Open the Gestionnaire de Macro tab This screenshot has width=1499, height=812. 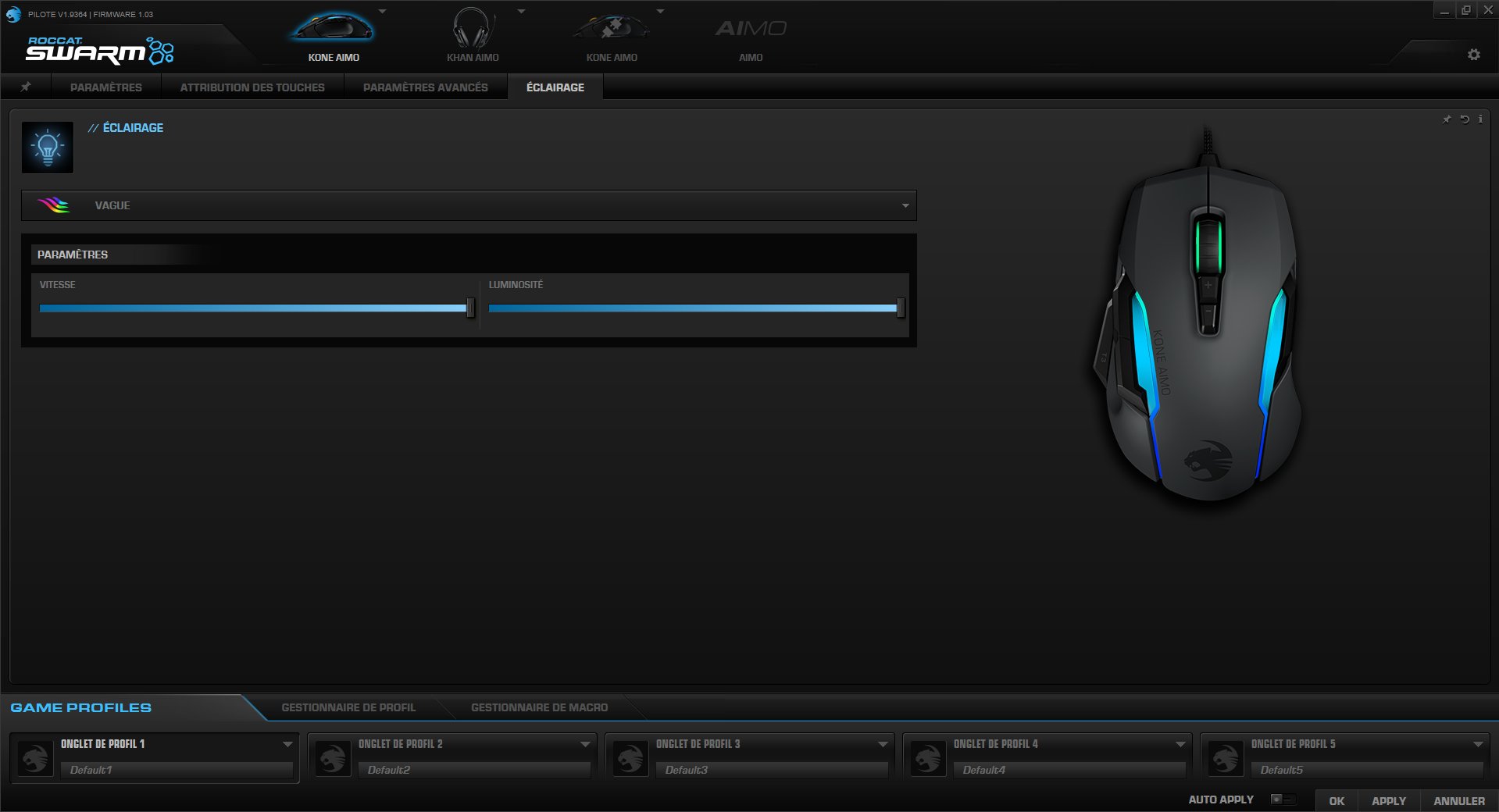coord(539,707)
